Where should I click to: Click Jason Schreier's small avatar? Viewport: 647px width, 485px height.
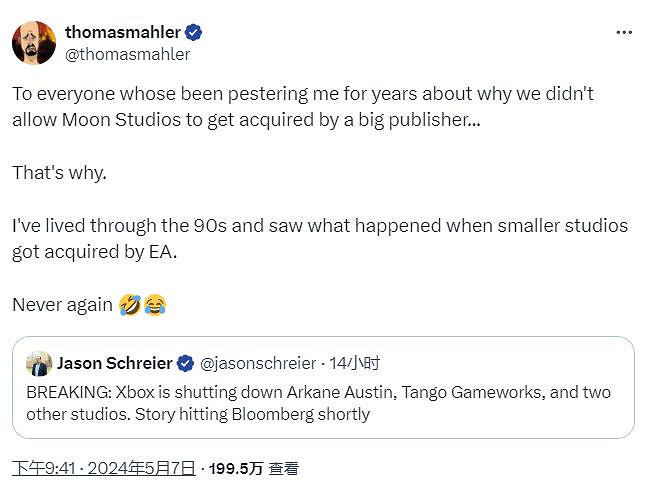tap(39, 363)
